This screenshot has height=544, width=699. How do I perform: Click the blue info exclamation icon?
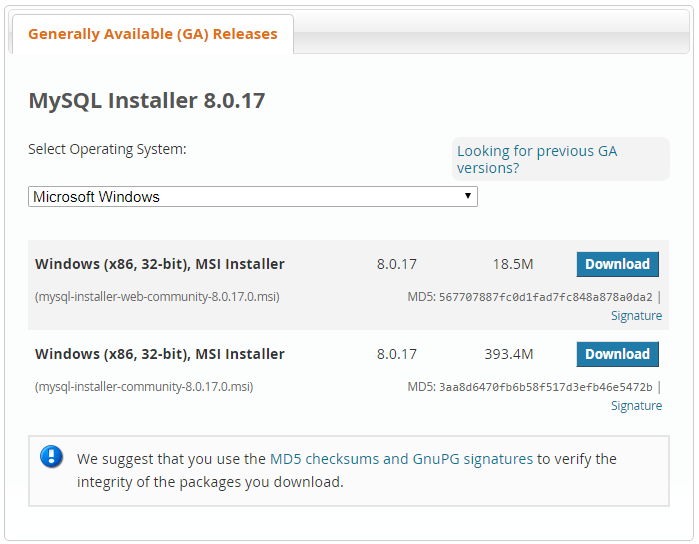point(51,458)
